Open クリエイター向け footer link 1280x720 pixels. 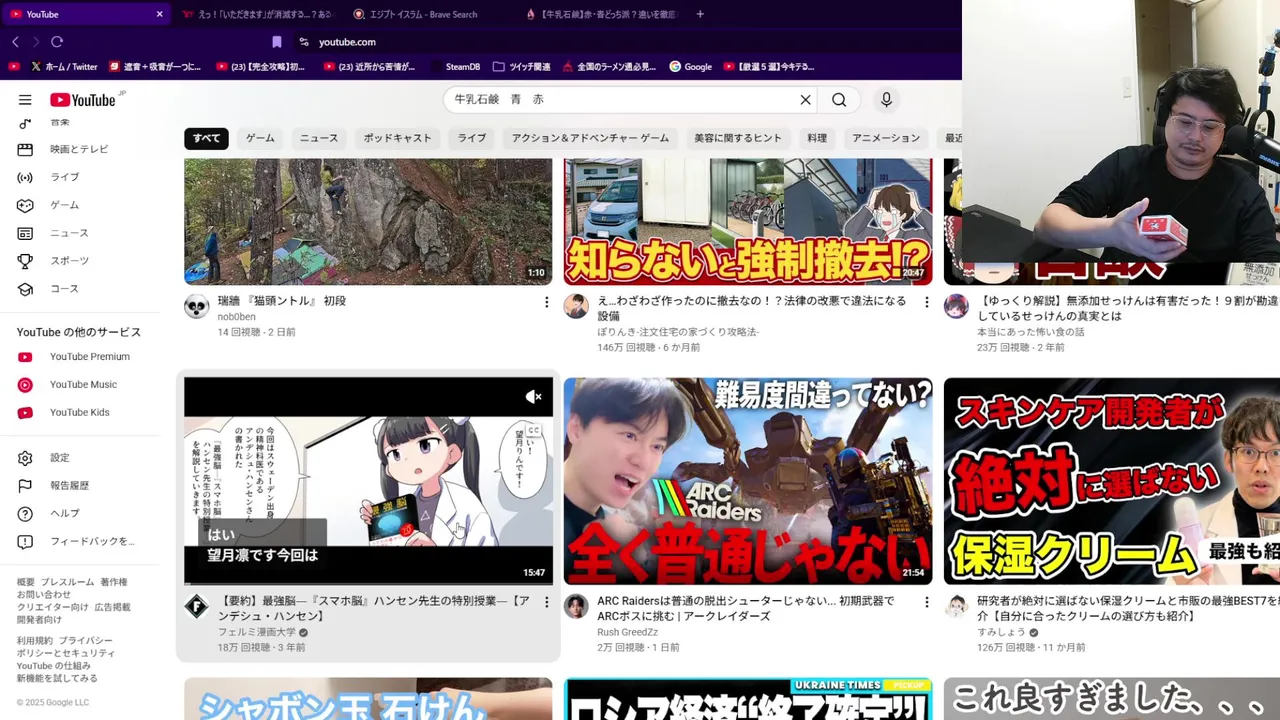click(52, 607)
